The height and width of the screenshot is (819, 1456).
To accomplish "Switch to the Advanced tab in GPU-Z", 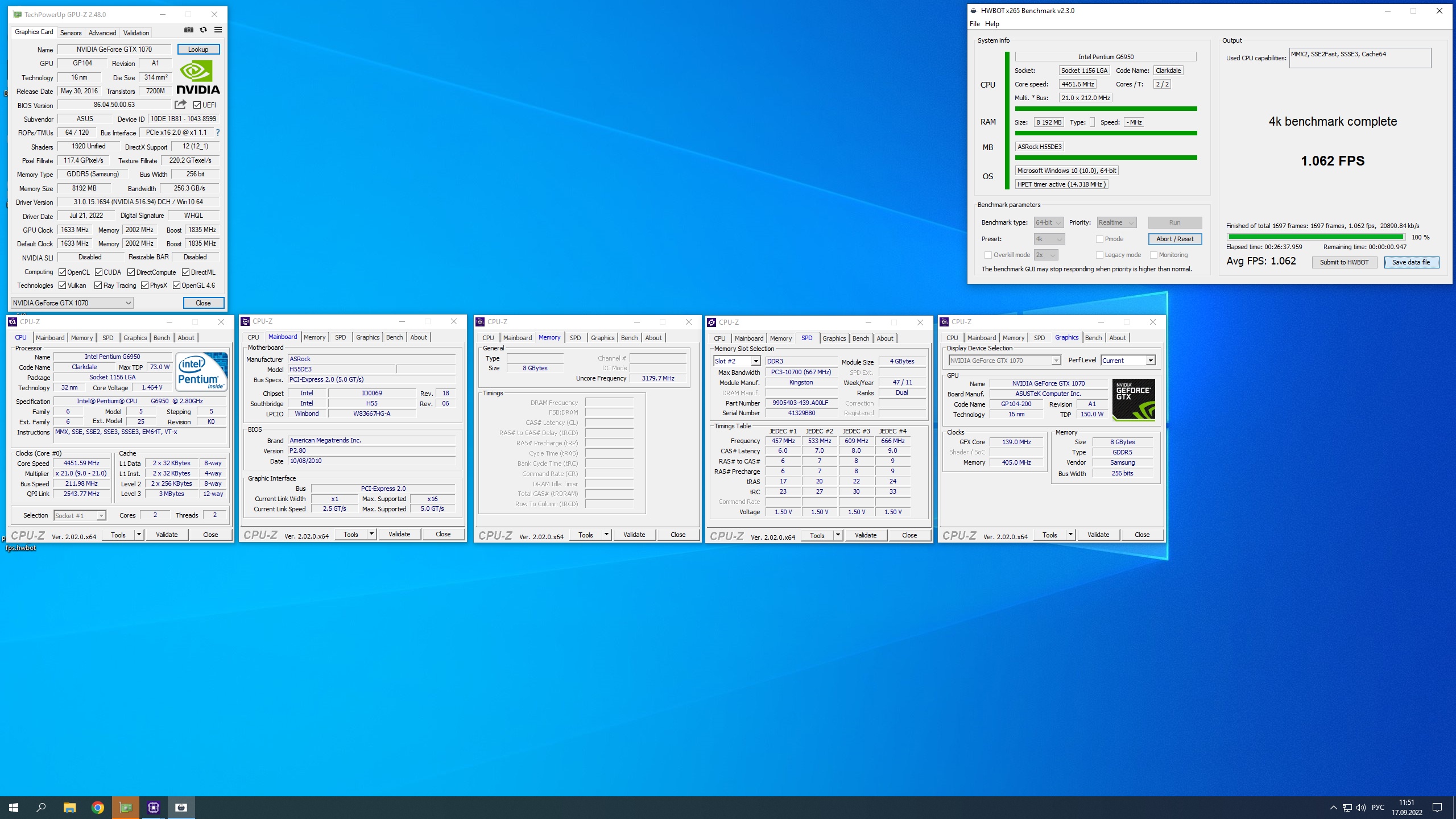I will click(x=102, y=32).
